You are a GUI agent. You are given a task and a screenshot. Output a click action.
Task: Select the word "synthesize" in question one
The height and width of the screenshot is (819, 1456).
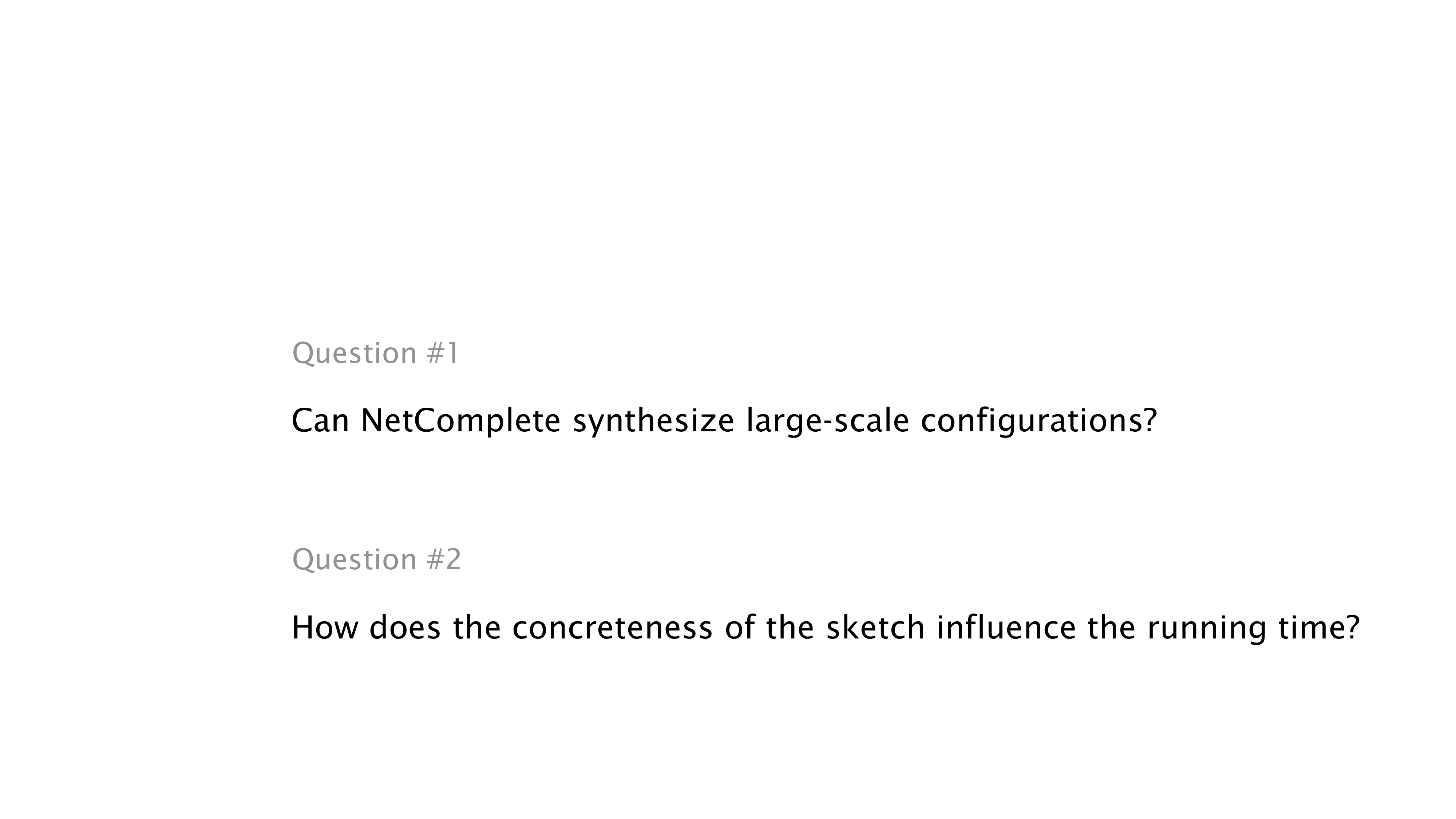click(x=653, y=422)
